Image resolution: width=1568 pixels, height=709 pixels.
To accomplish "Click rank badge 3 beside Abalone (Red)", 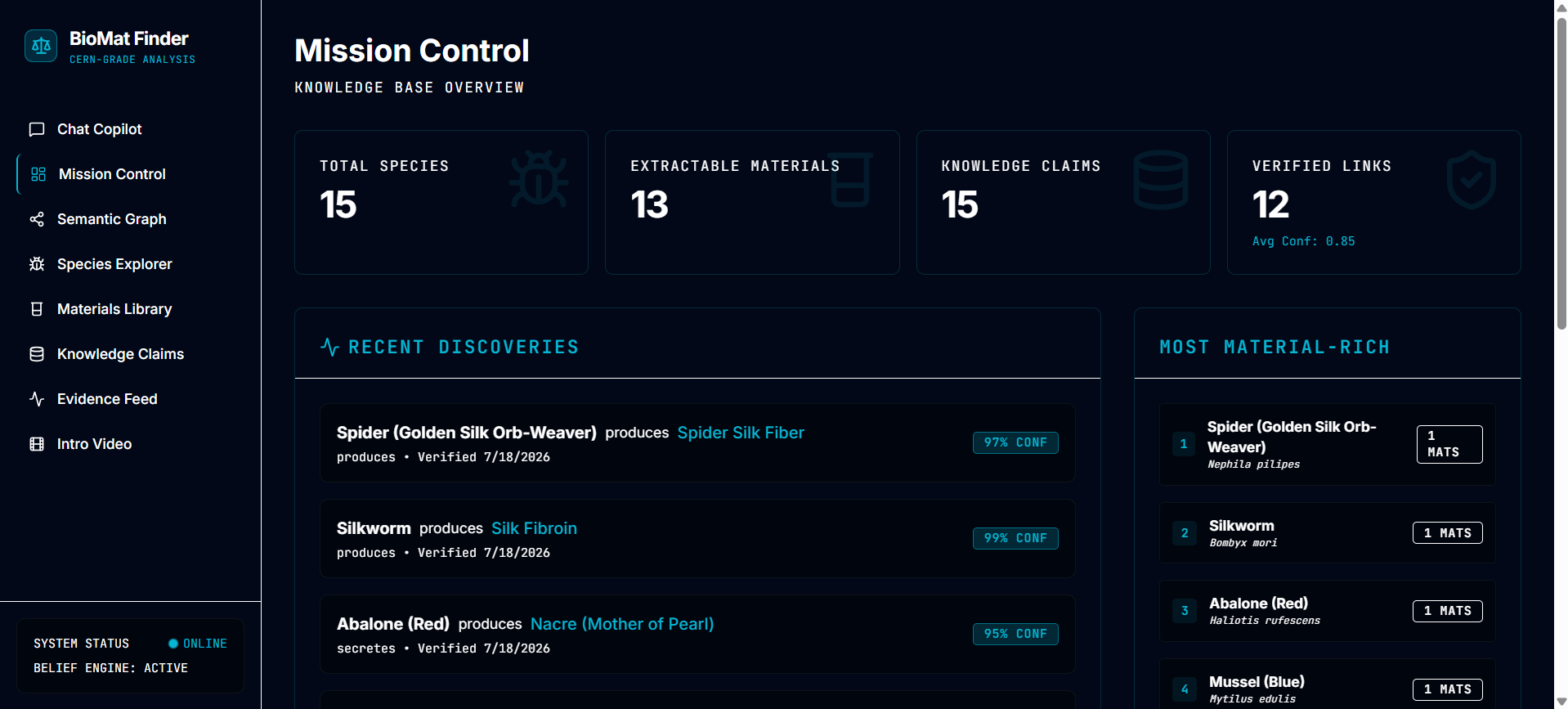I will coord(1185,611).
